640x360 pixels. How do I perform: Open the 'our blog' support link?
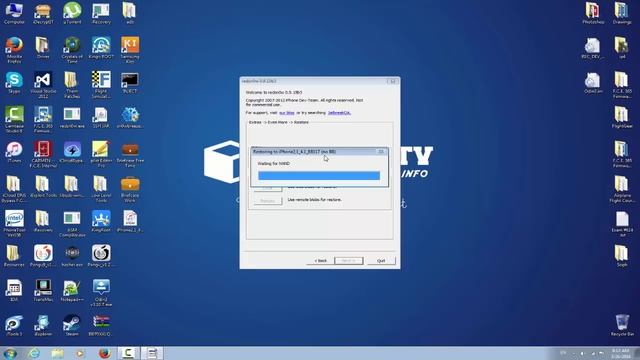click(x=287, y=113)
